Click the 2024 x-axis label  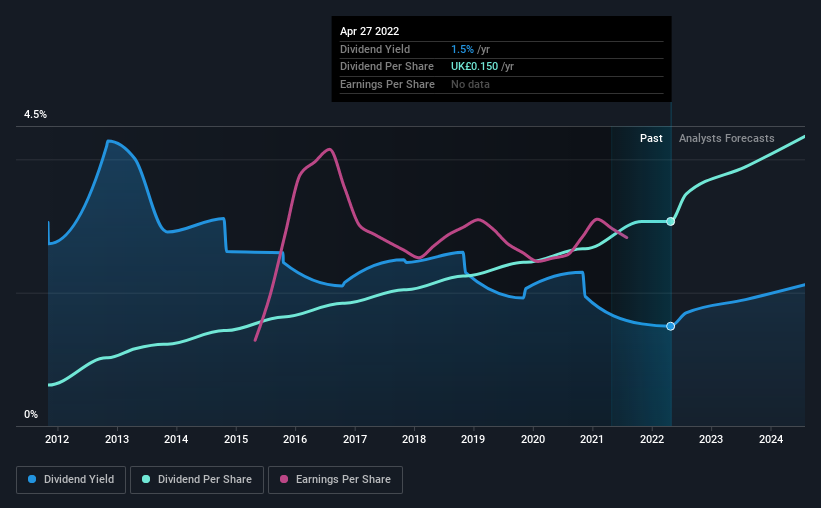tap(771, 439)
